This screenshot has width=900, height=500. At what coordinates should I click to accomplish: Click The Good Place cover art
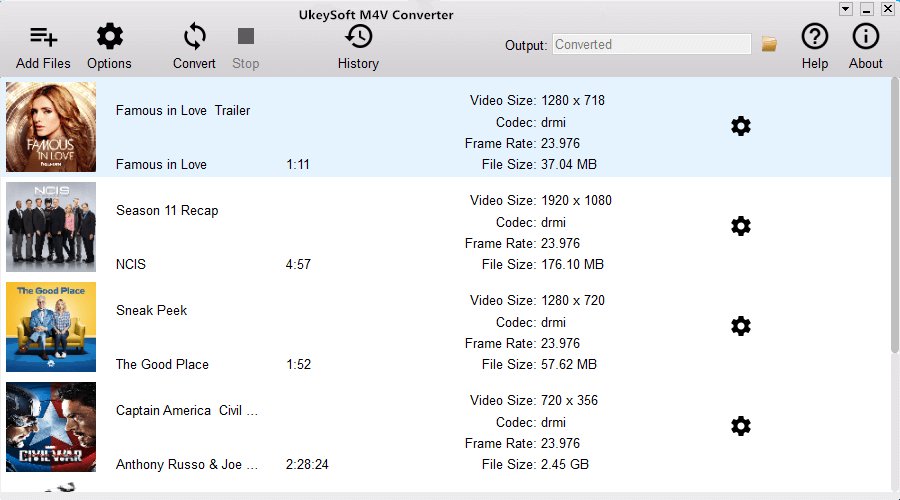point(51,327)
